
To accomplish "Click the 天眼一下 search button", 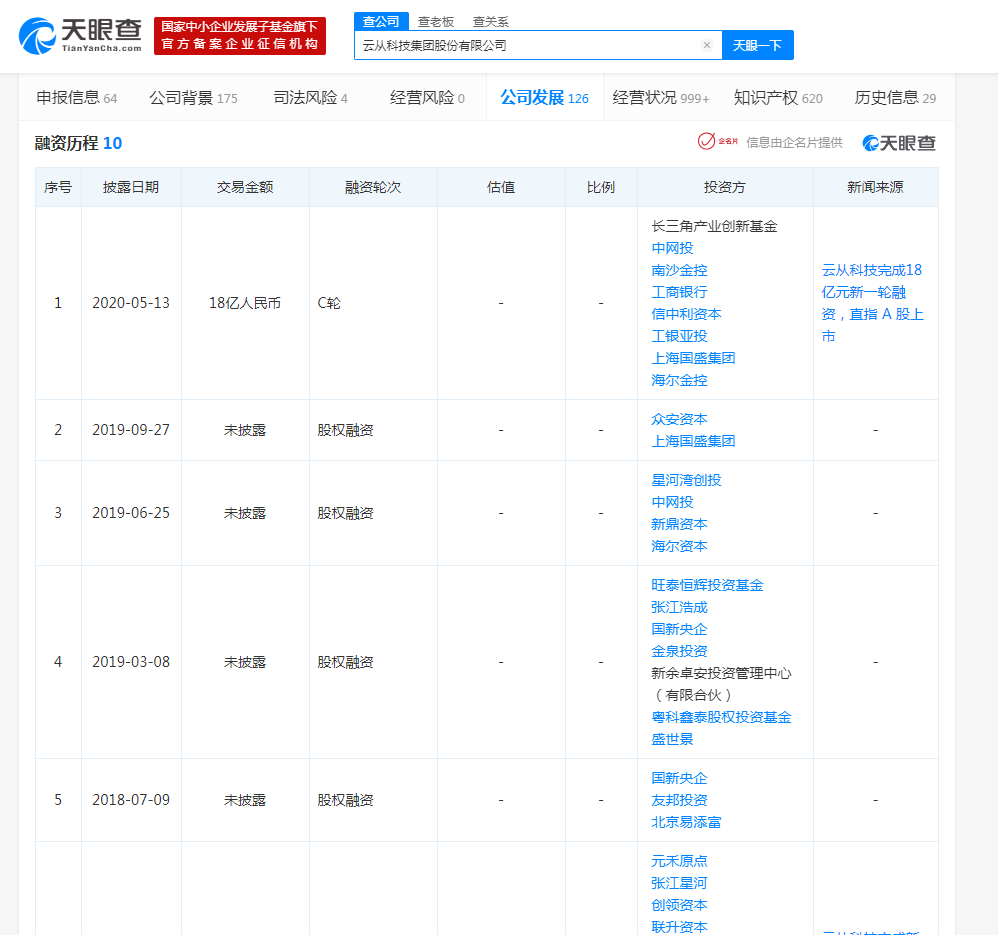I will (x=757, y=45).
